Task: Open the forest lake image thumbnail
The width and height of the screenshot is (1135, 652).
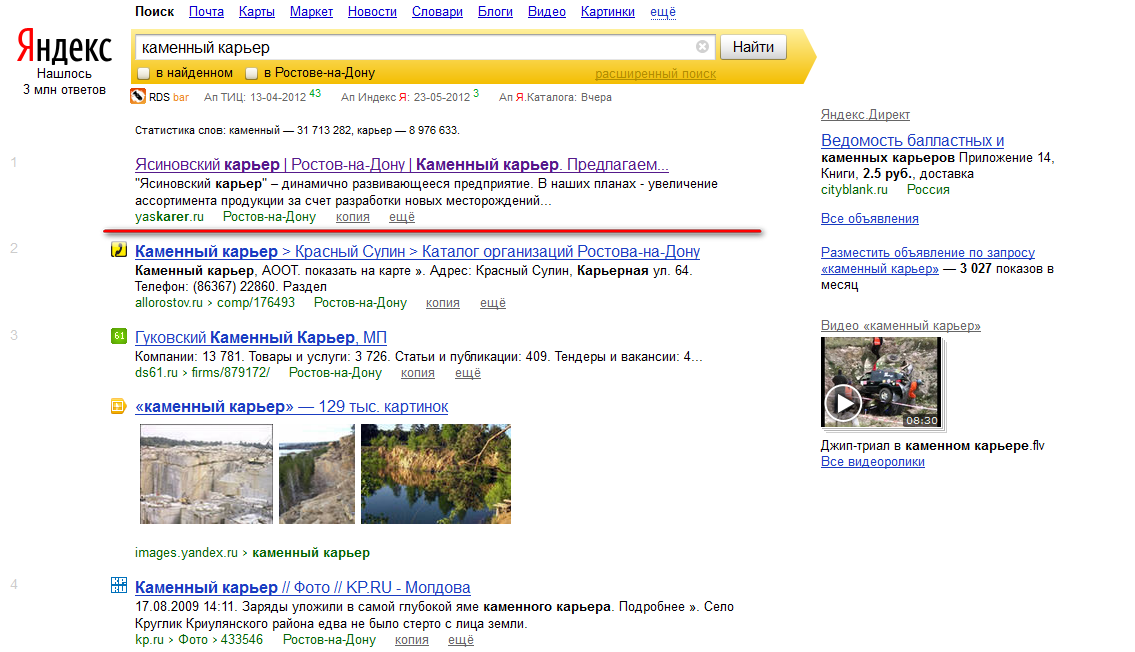Action: (x=436, y=474)
